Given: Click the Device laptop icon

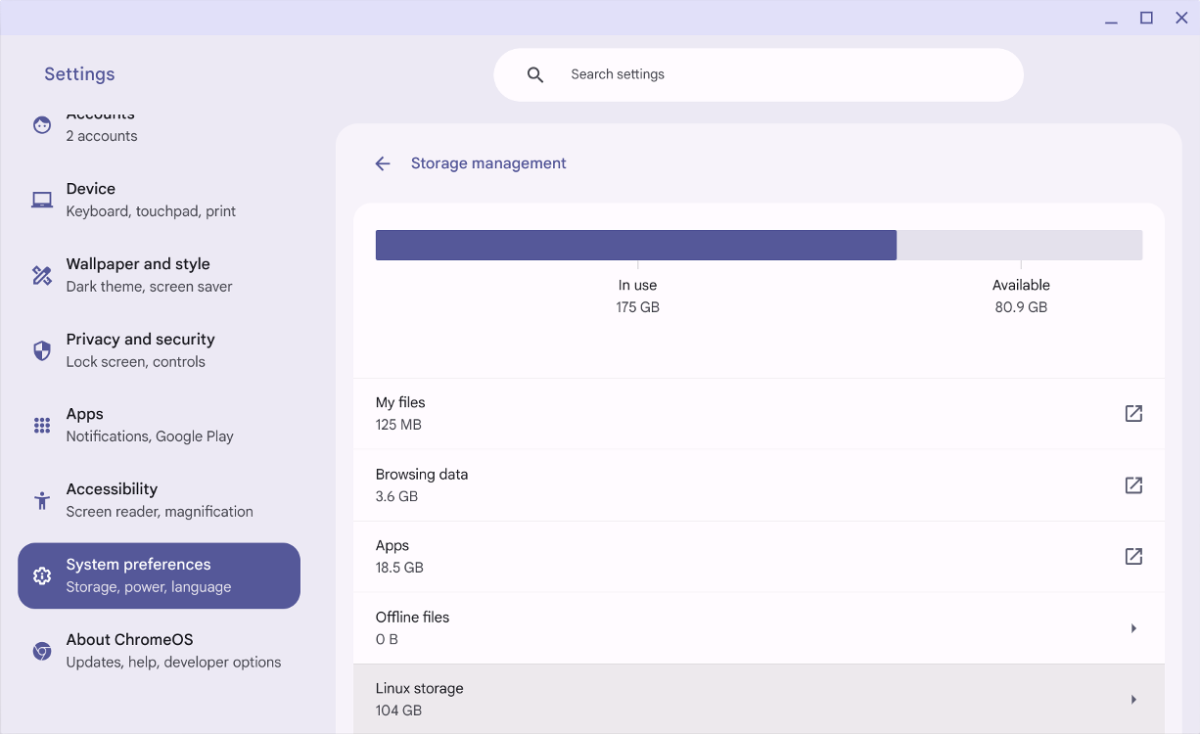Looking at the screenshot, I should 42,200.
